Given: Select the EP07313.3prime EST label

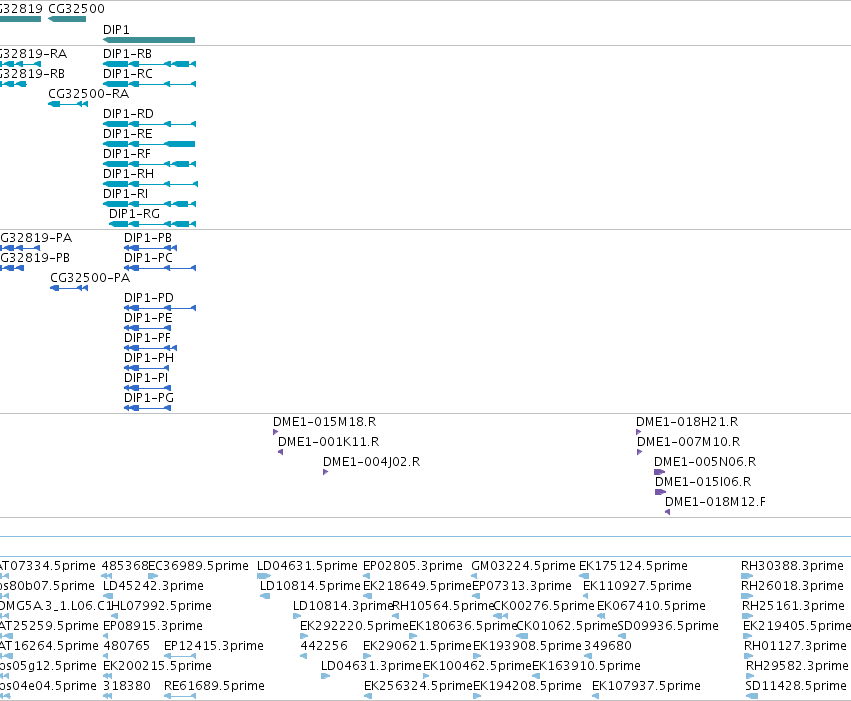Looking at the screenshot, I should click(522, 587).
